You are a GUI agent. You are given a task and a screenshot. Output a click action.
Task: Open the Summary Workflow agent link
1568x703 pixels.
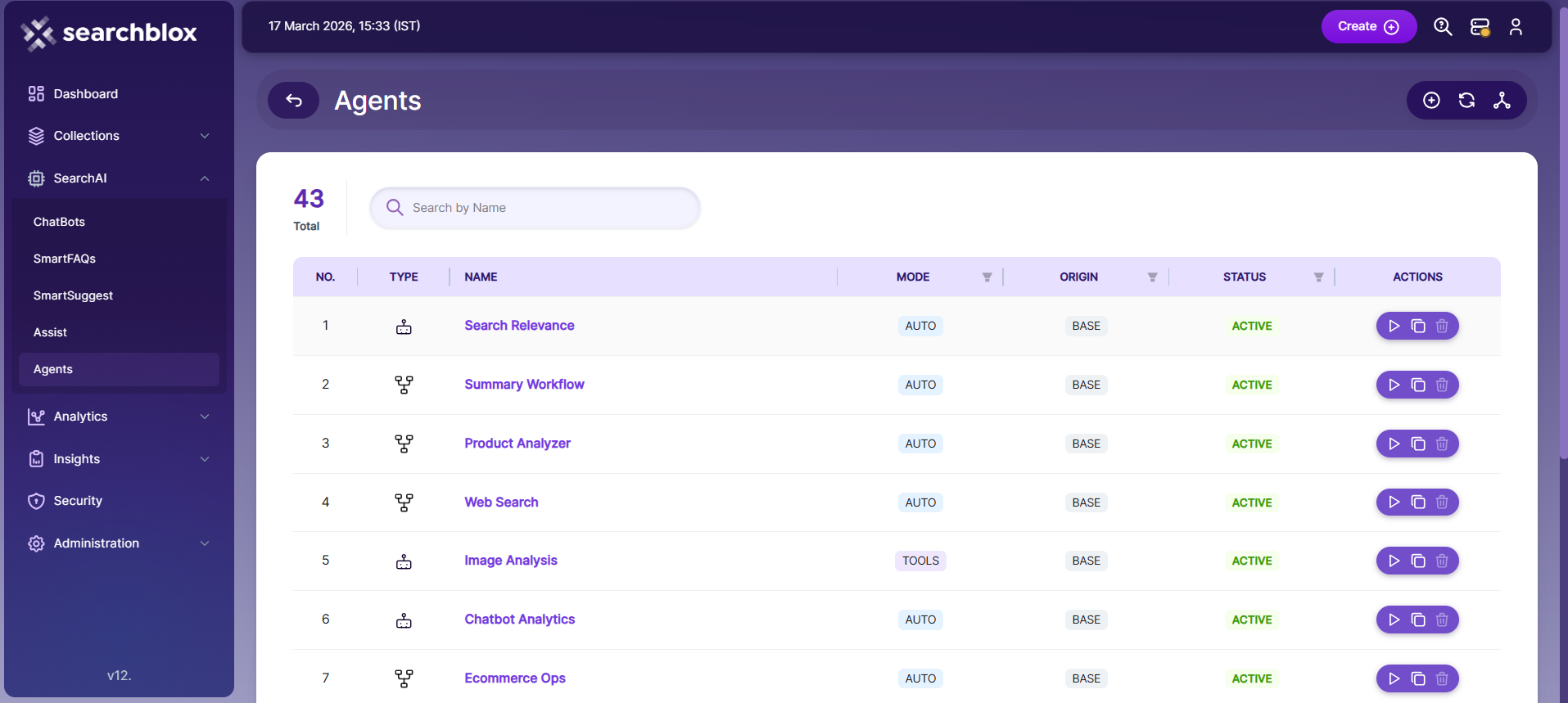524,385
